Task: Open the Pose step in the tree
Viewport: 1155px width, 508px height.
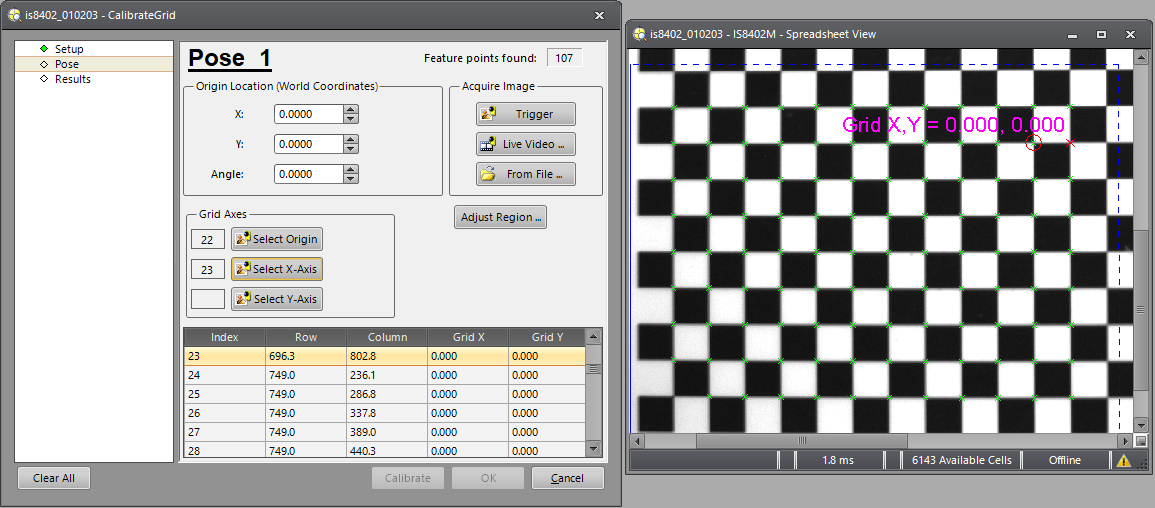Action: tap(66, 64)
